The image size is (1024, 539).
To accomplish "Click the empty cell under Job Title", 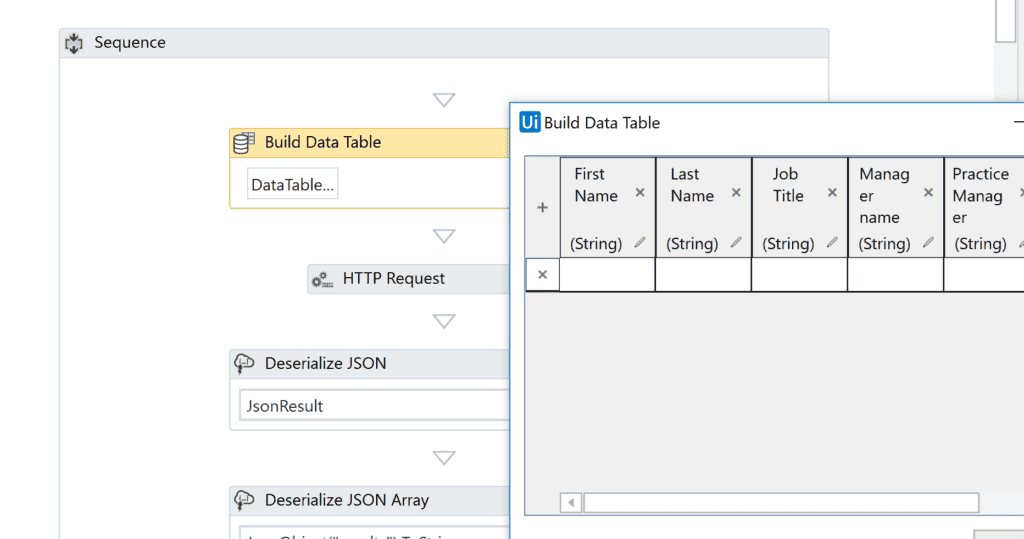I will tap(799, 274).
